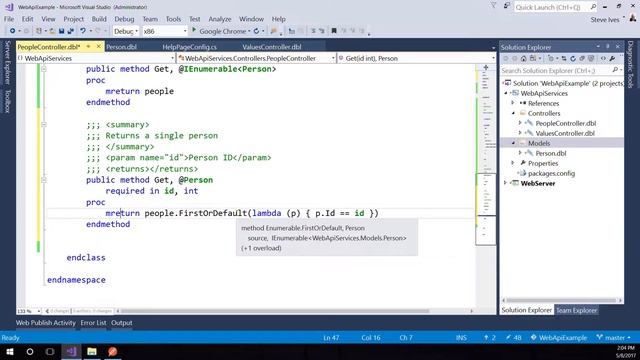Click the notifications flag icon in title bar
Image resolution: width=640 pixels, height=360 pixels.
point(493,6)
